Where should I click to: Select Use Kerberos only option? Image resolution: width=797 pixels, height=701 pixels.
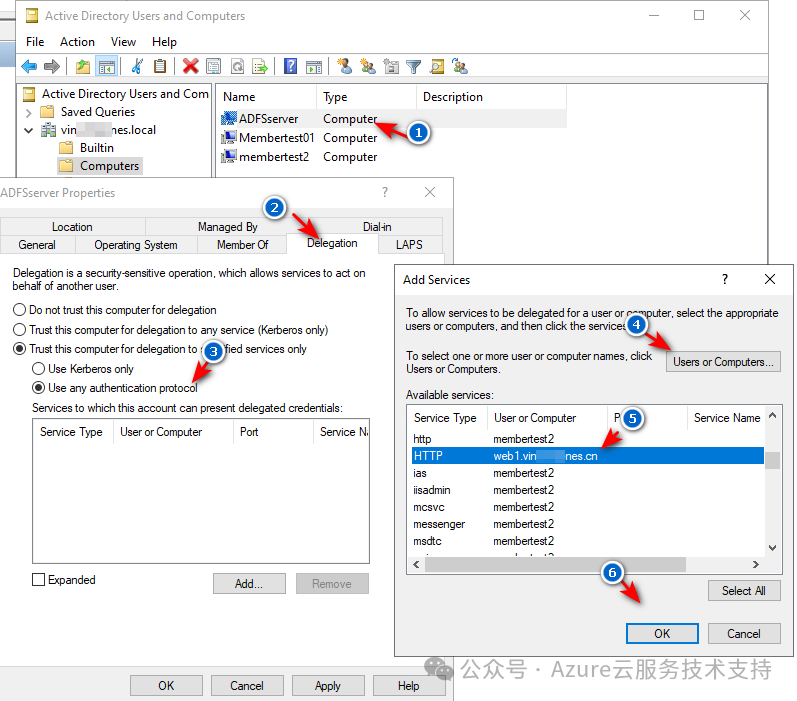click(x=38, y=369)
